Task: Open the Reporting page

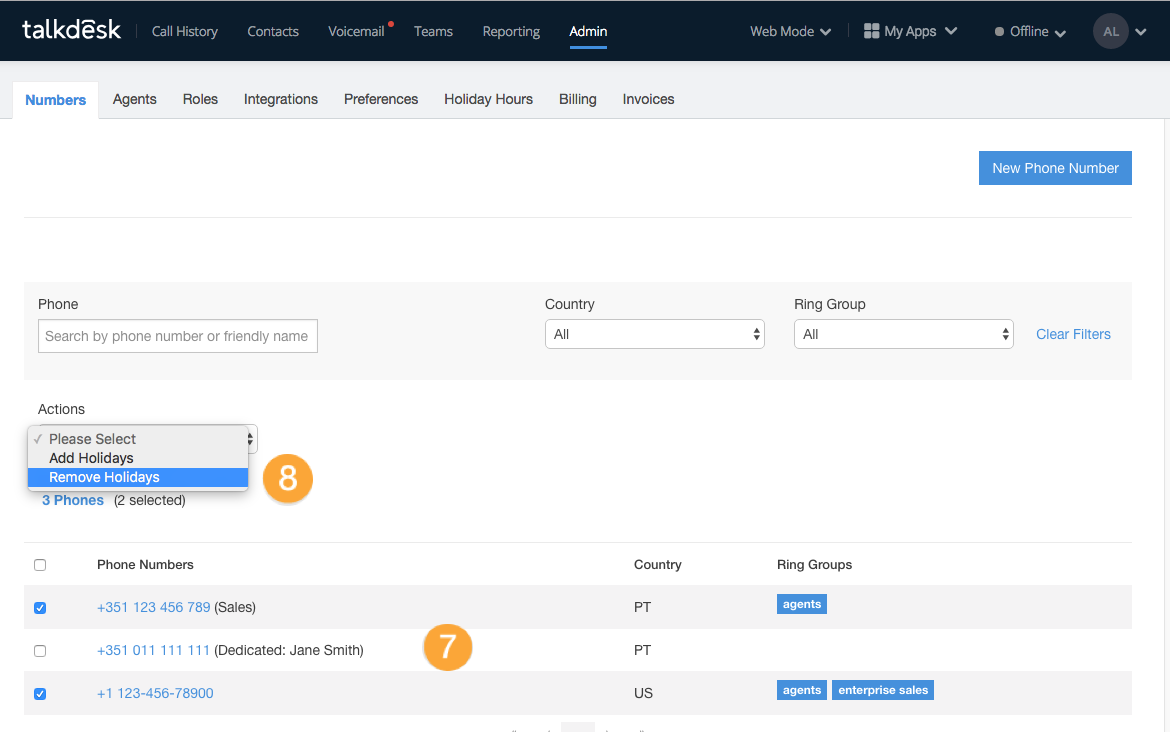Action: [x=511, y=31]
